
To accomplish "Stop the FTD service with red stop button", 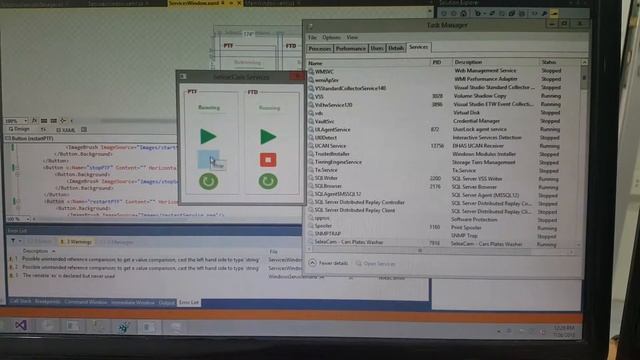I will point(268,160).
